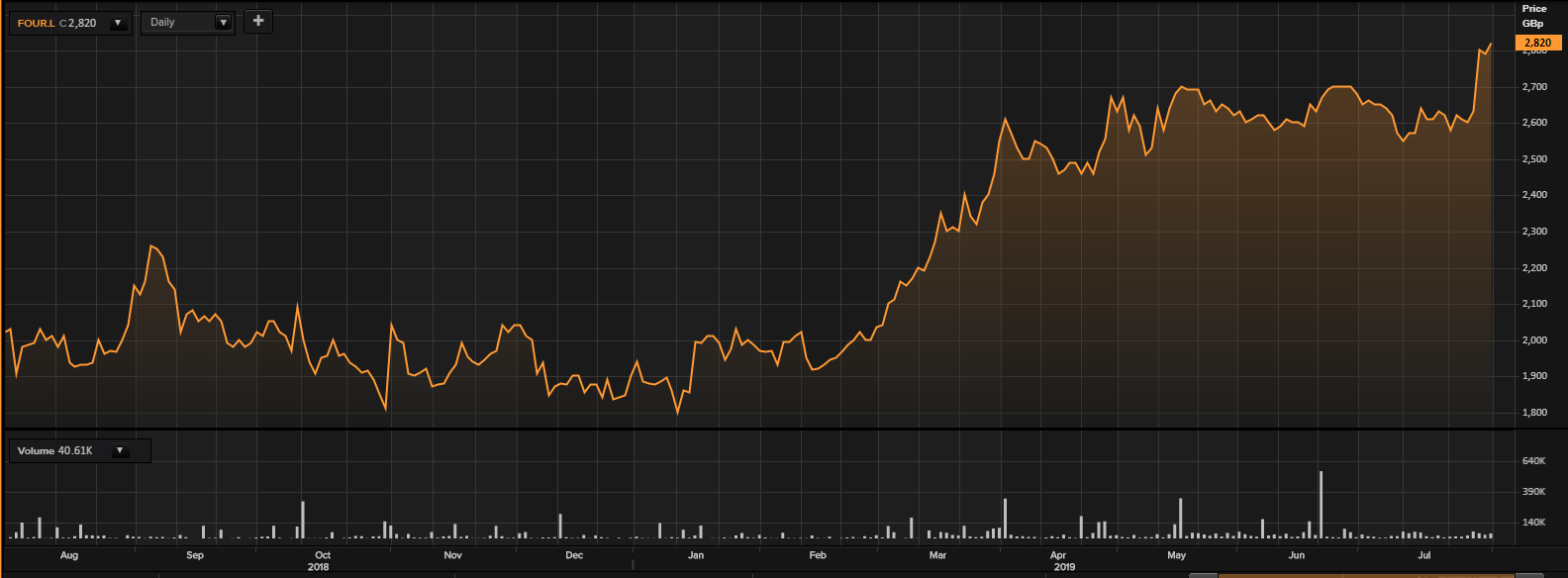Click the May label on the time axis
This screenshot has height=578, width=1568.
tap(1176, 555)
